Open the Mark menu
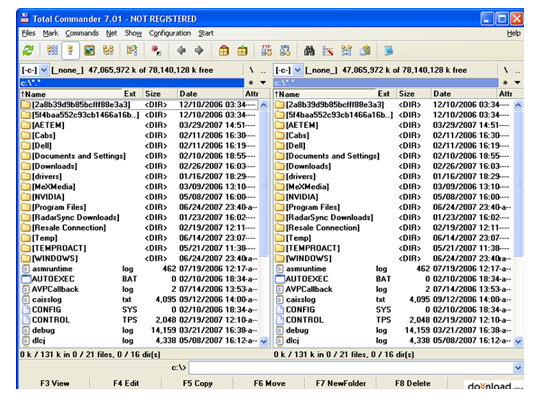This screenshot has height=402, width=542. click(50, 33)
